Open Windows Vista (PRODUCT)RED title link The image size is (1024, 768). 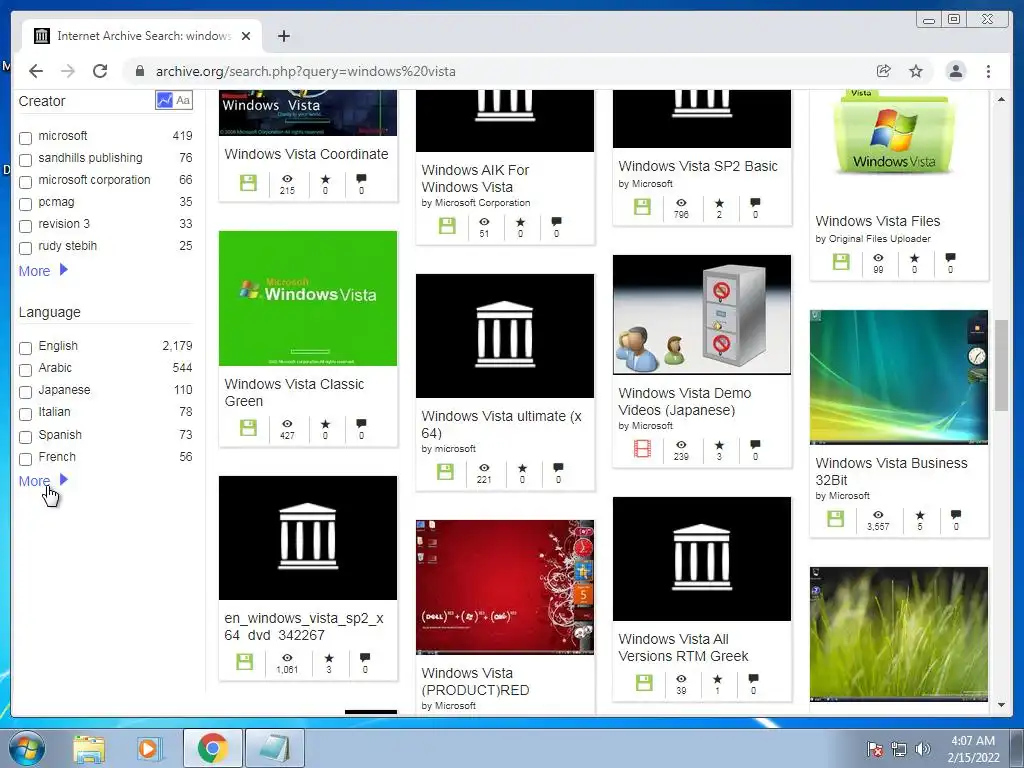click(x=475, y=681)
